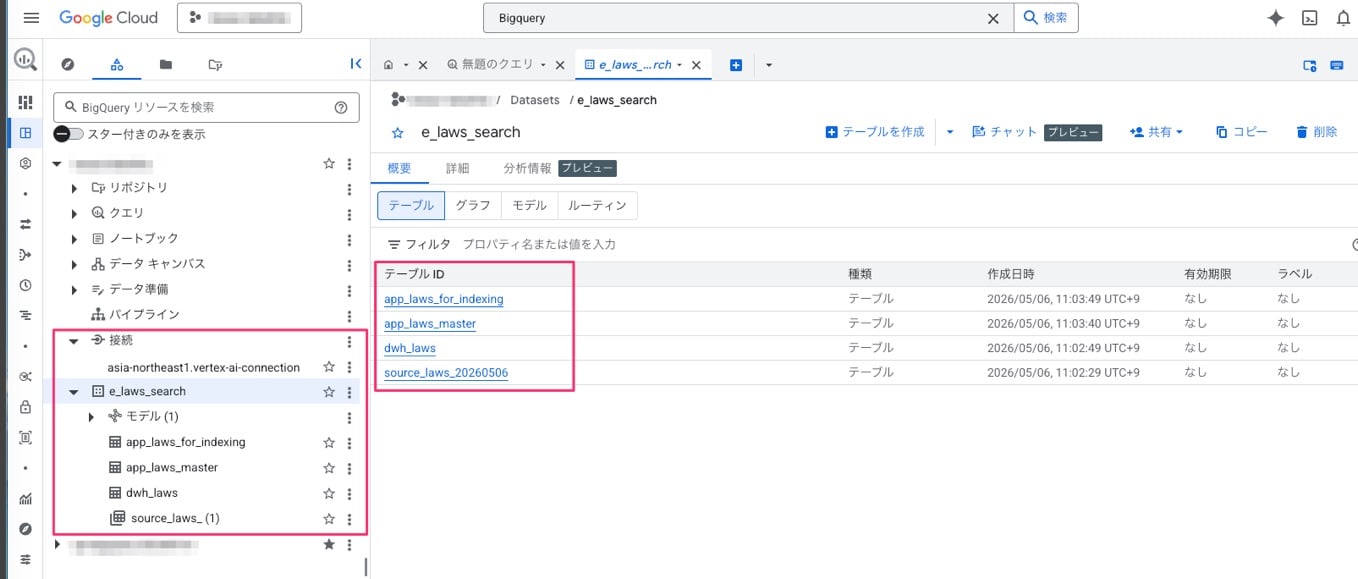1358x579 pixels.
Task: Collapse the explorer panel with the arrow icon
Action: (355, 64)
